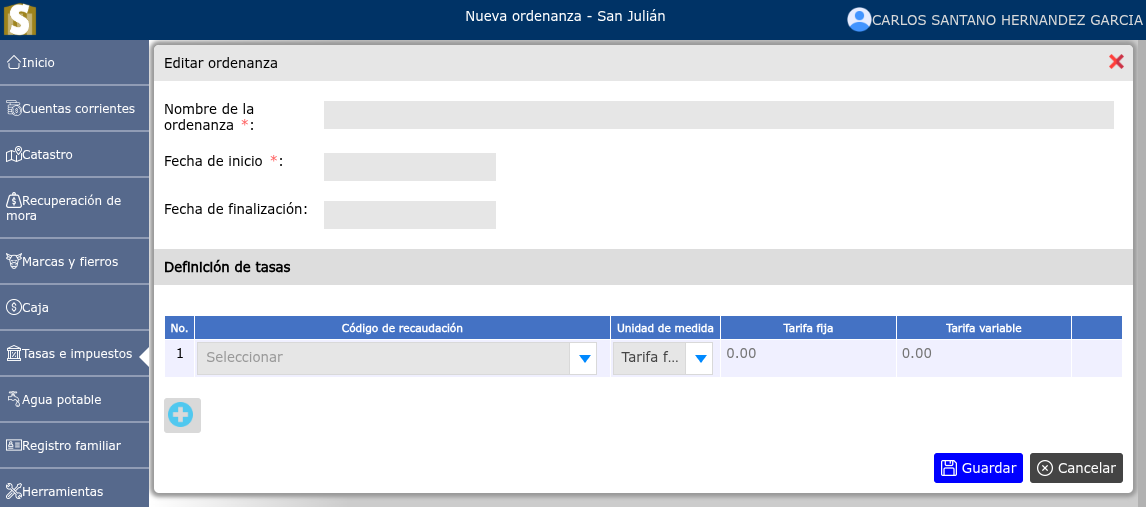1146x507 pixels.
Task: Focus the Fecha de inicio field
Action: [x=409, y=167]
